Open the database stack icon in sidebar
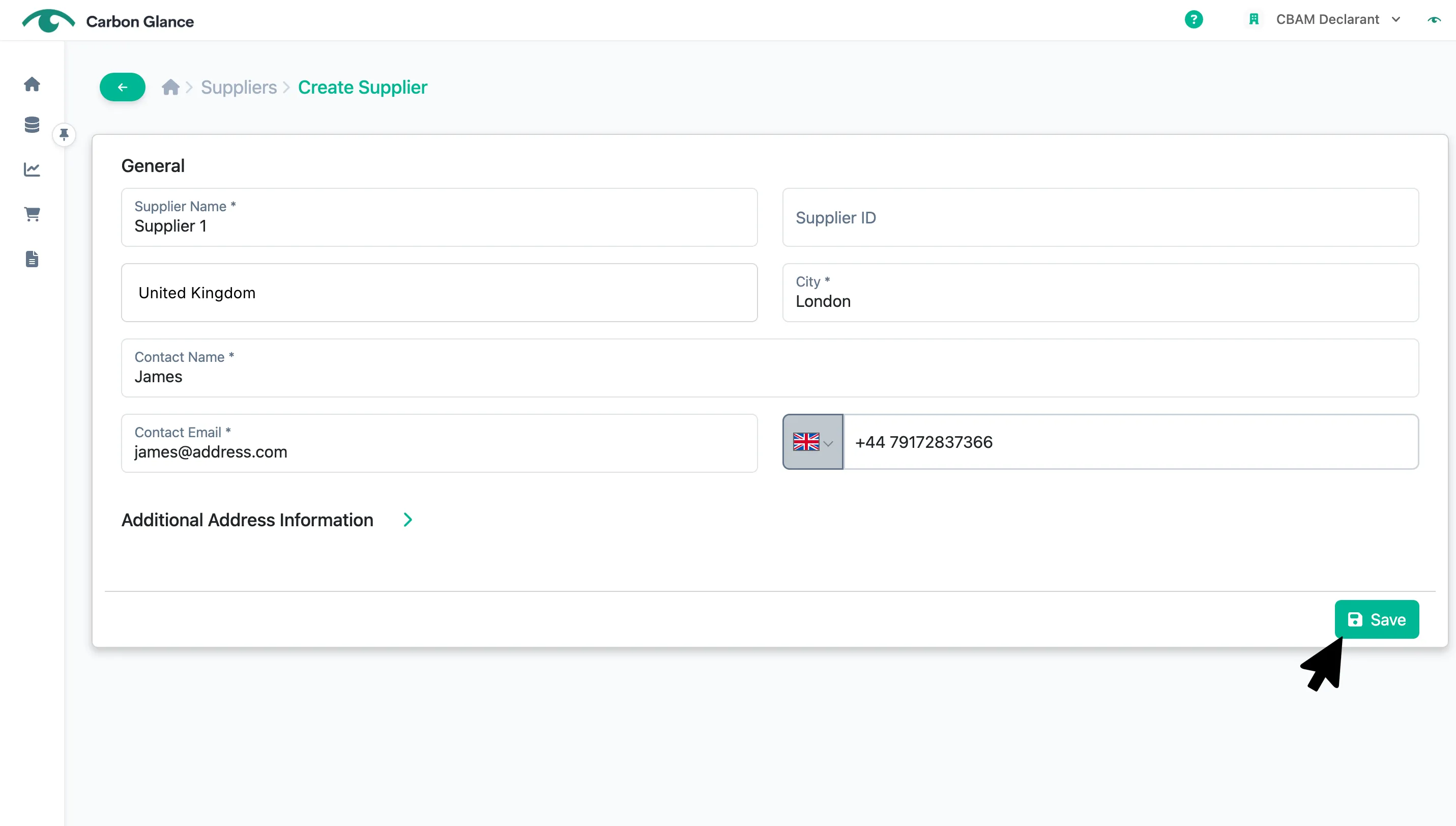1456x826 pixels. coord(33,125)
